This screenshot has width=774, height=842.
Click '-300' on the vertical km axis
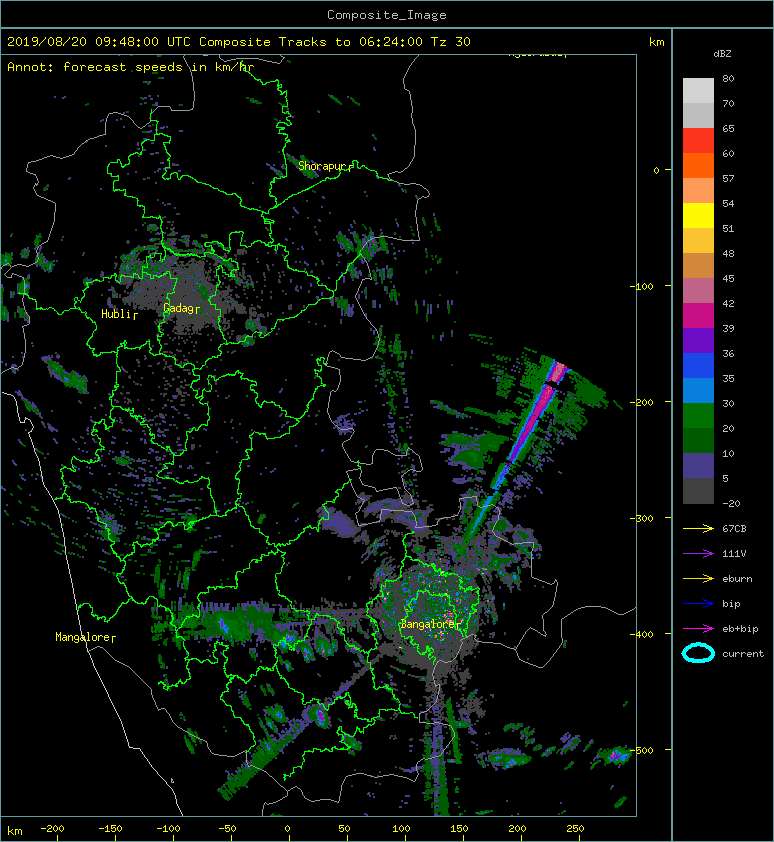click(641, 518)
